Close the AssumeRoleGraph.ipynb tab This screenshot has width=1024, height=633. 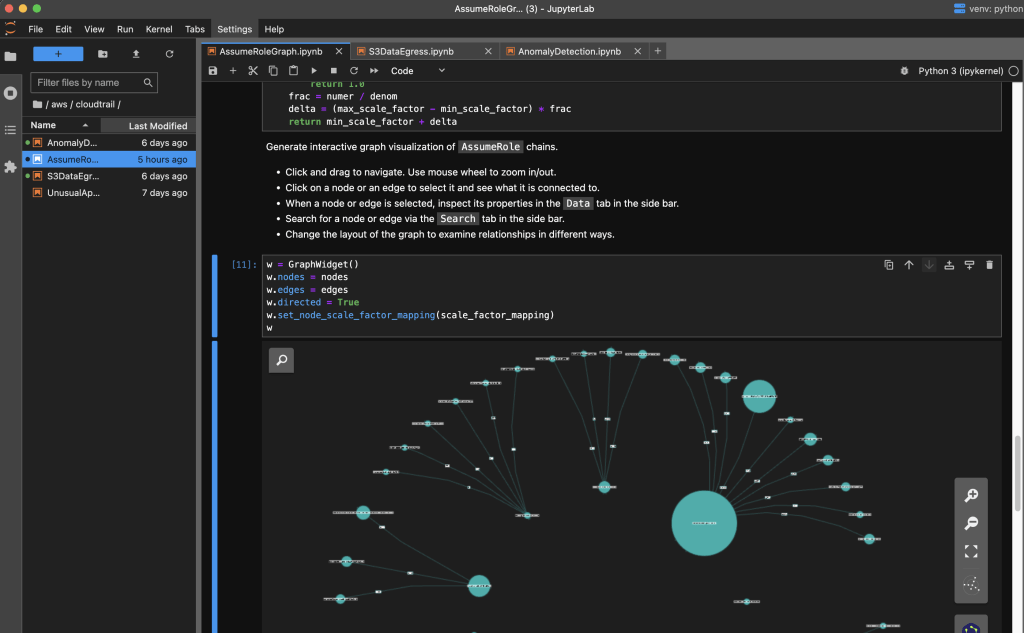point(338,51)
